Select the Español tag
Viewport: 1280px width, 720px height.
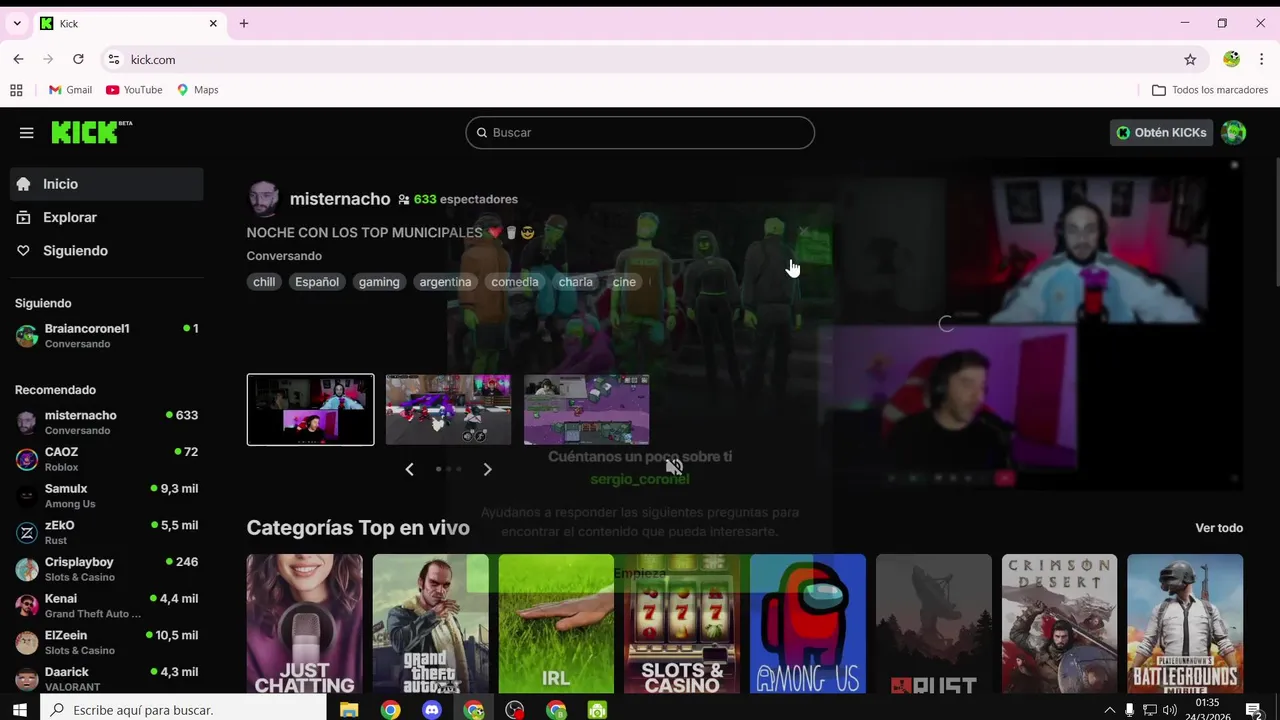pyautogui.click(x=317, y=282)
